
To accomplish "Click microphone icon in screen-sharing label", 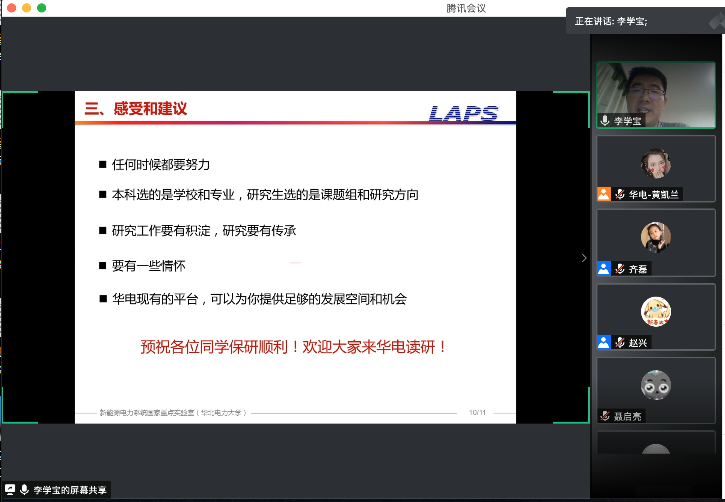I will [x=24, y=490].
